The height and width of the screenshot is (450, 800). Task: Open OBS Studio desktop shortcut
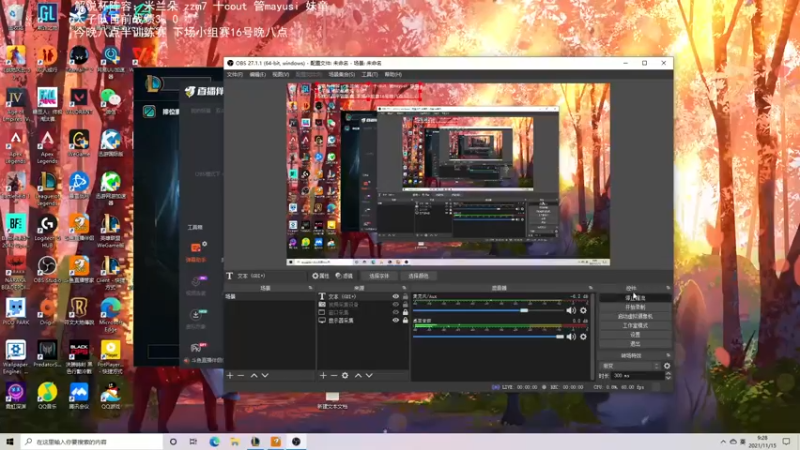coord(47,270)
